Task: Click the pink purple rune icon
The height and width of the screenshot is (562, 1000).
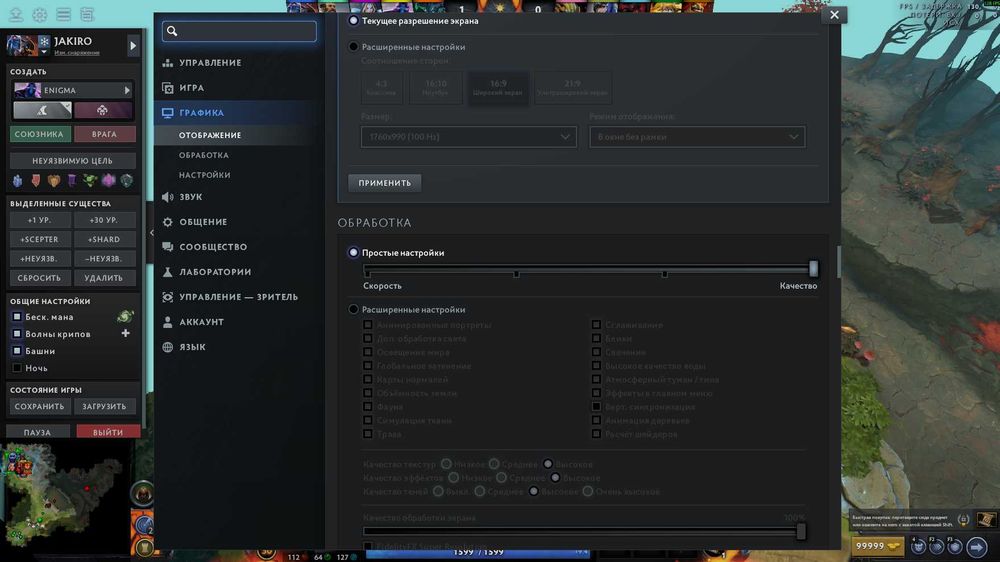Action: tap(109, 181)
